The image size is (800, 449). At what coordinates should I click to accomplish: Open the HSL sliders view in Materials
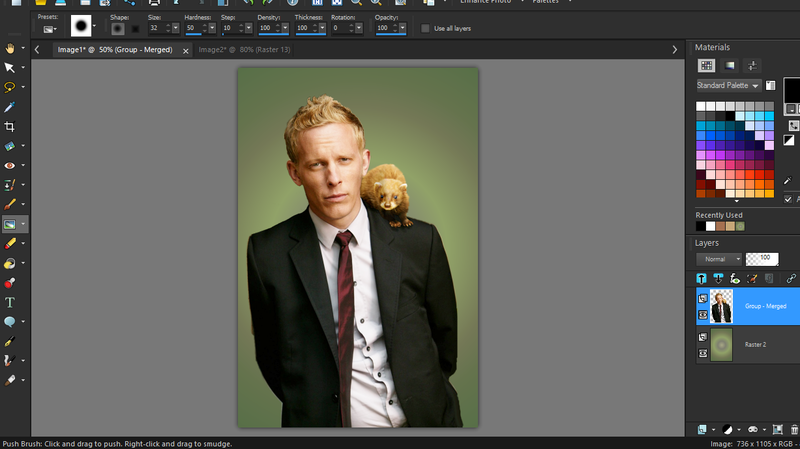[x=752, y=65]
